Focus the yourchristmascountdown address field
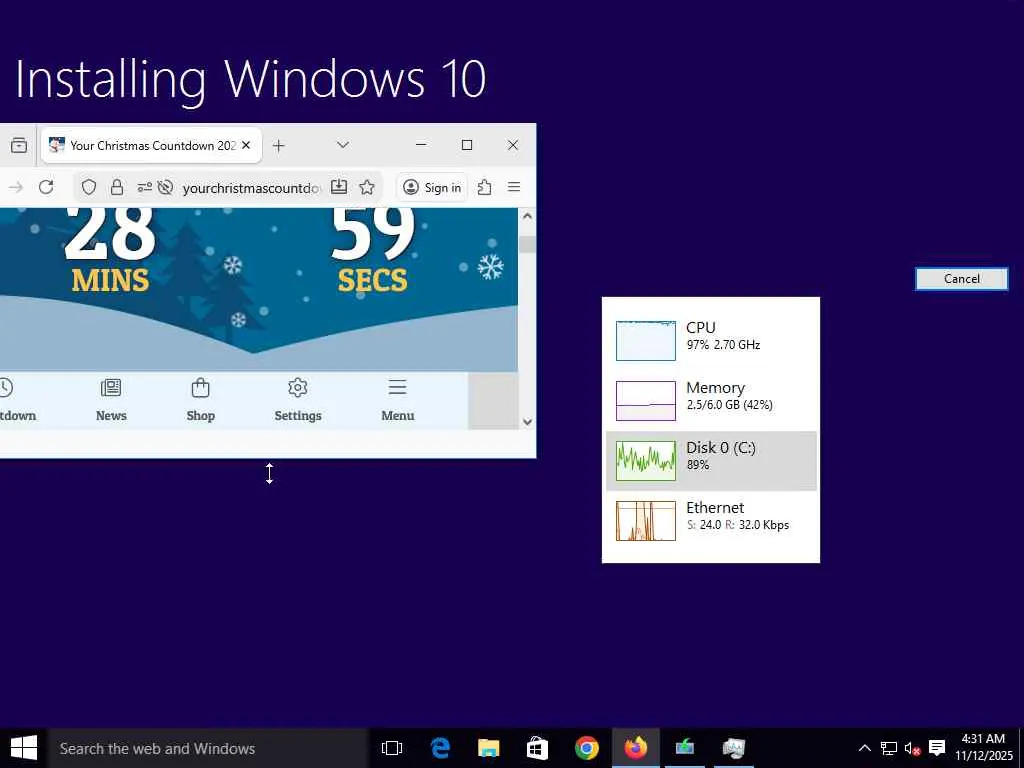The image size is (1024, 768). pos(251,188)
